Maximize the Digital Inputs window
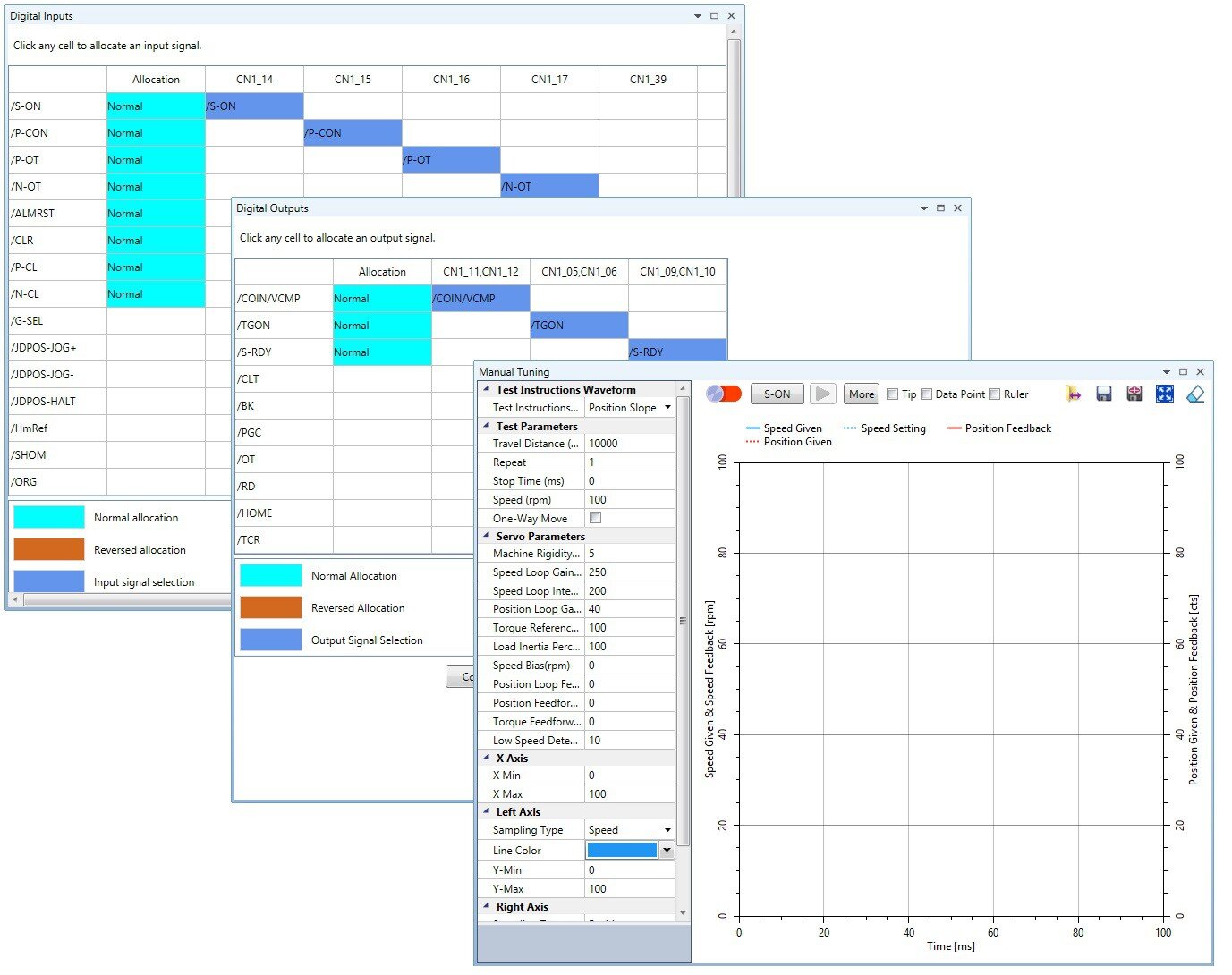This screenshot has height=975, width=1232. pos(714,15)
